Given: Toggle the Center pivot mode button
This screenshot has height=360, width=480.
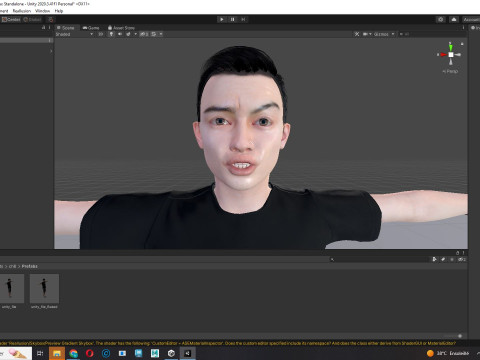Looking at the screenshot, I should point(11,19).
